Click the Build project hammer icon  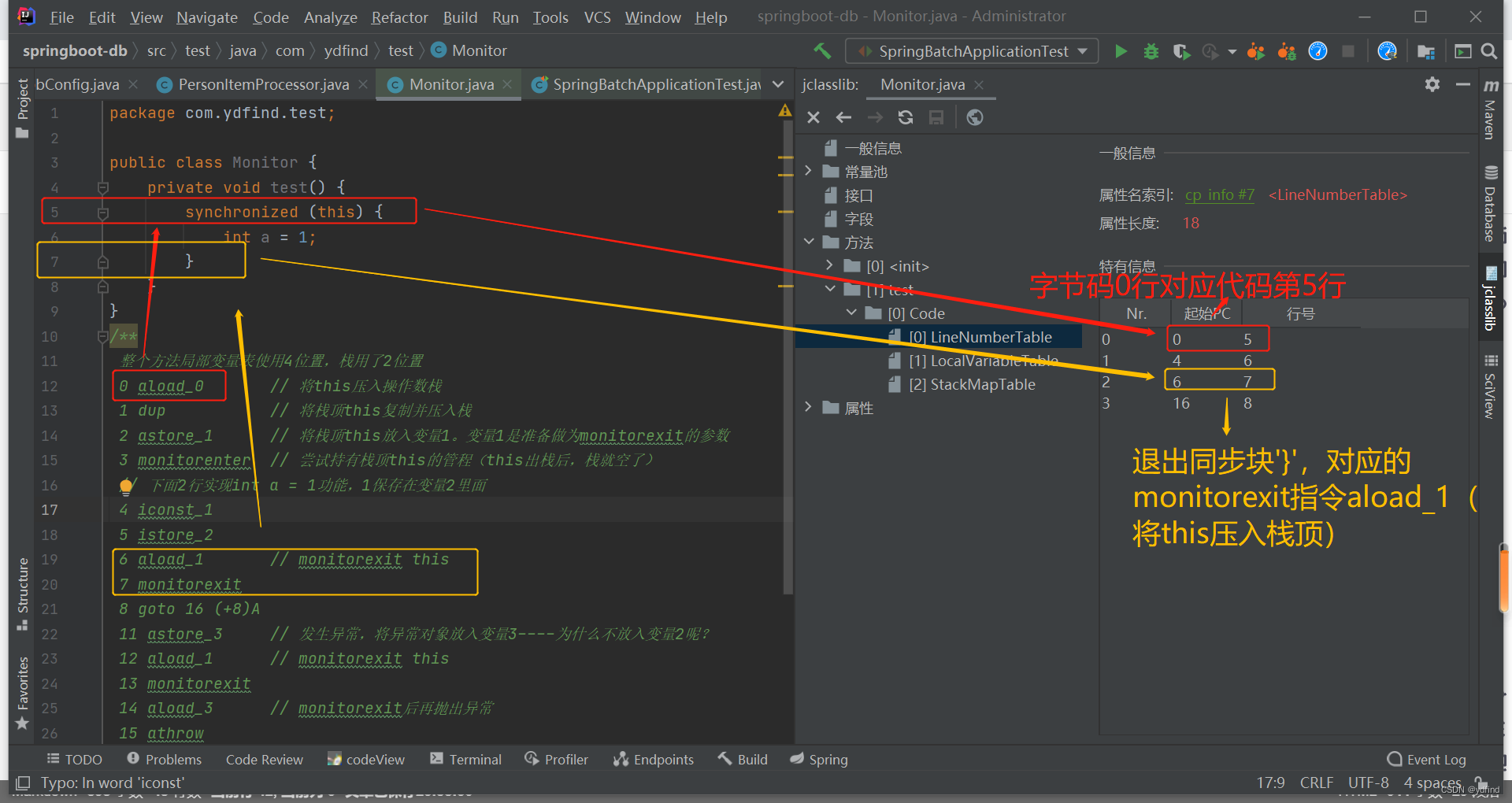[x=822, y=51]
